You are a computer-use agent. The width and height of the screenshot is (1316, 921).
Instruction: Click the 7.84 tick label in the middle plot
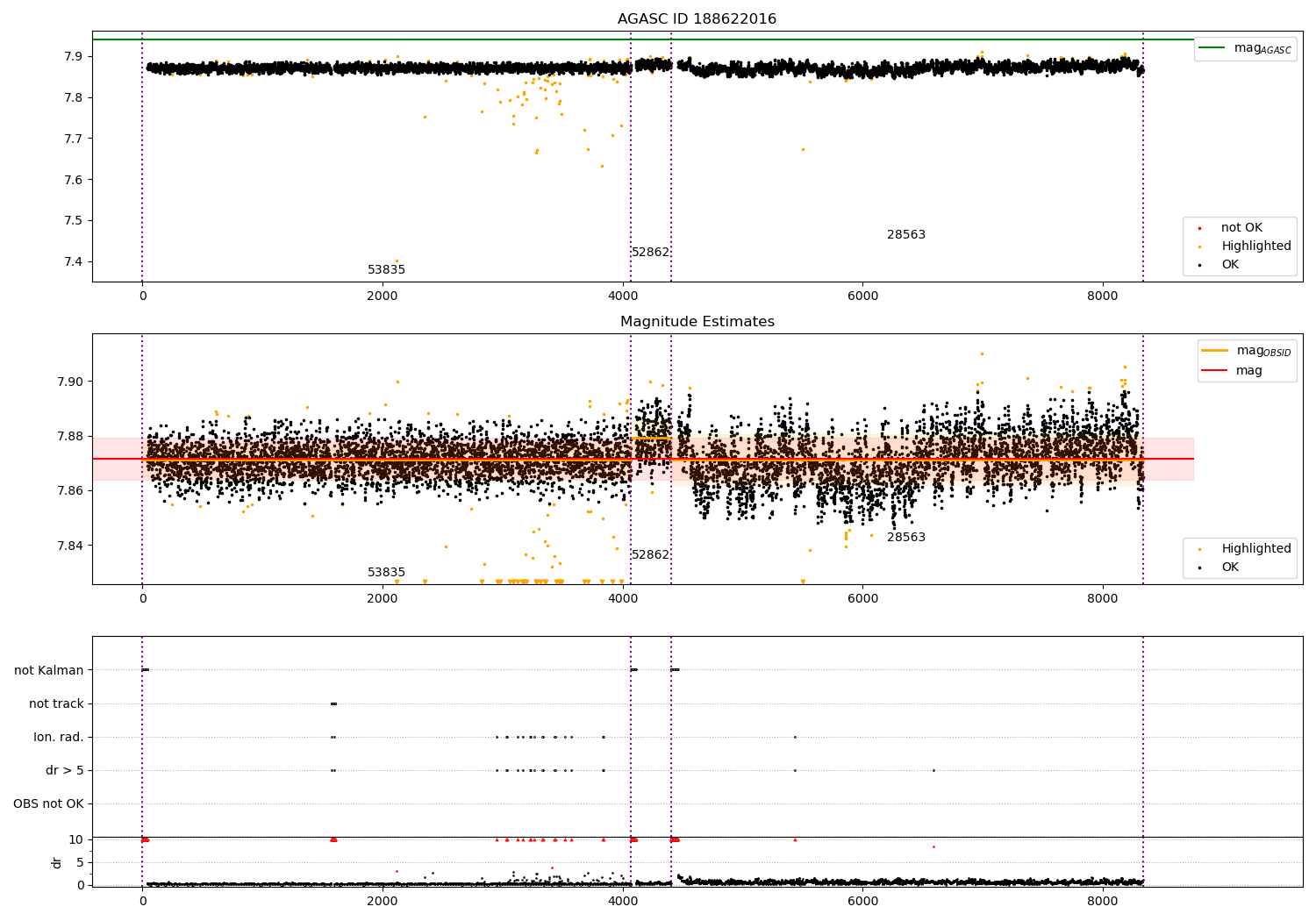(70, 546)
